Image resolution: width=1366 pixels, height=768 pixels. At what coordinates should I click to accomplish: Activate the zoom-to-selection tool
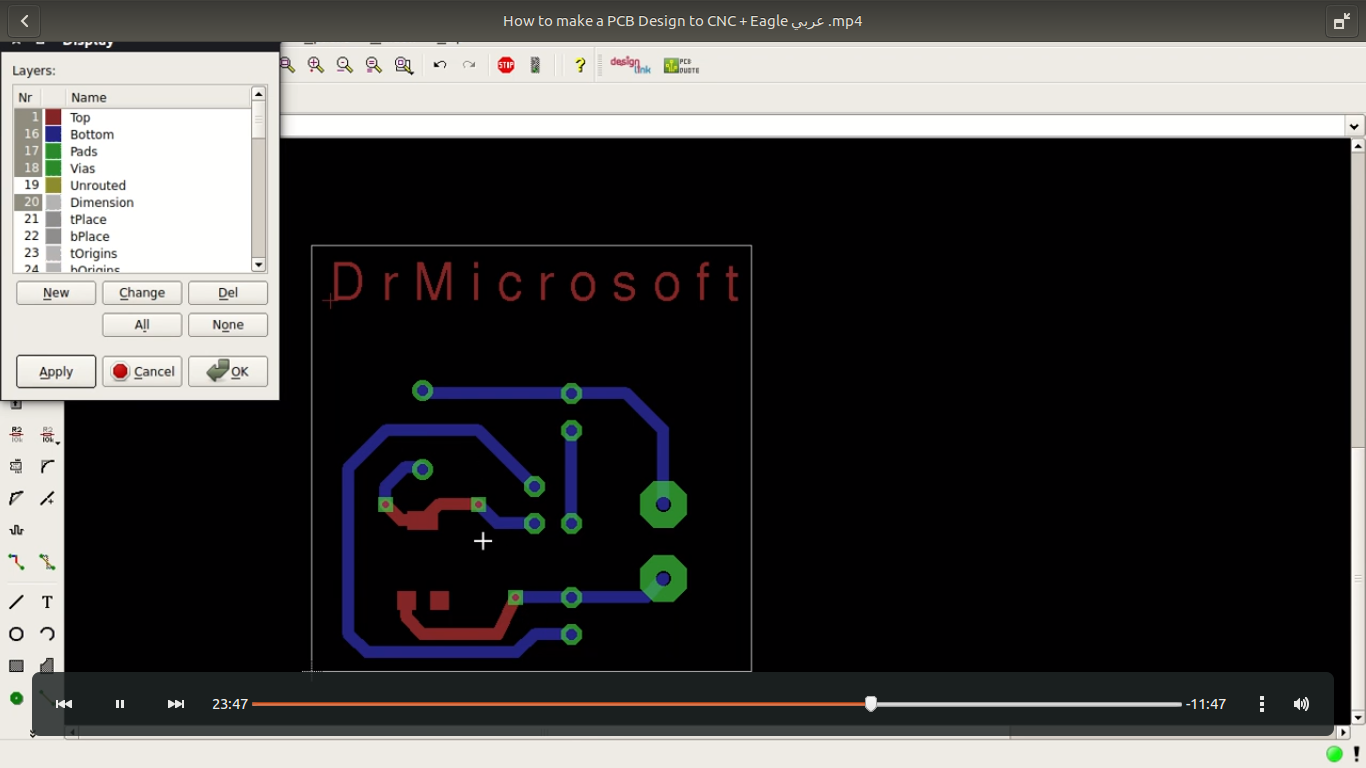[x=404, y=65]
